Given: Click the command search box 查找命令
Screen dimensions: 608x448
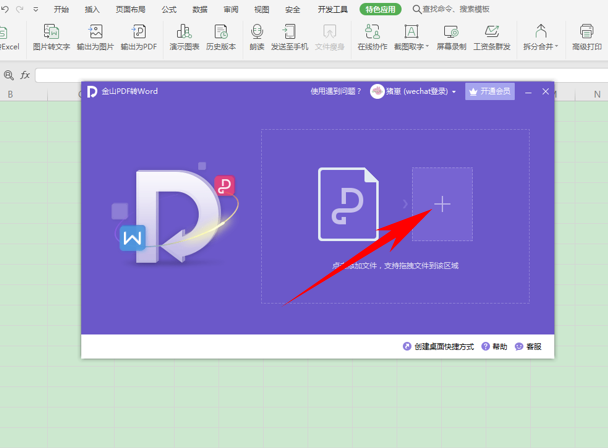Looking at the screenshot, I should [x=470, y=9].
